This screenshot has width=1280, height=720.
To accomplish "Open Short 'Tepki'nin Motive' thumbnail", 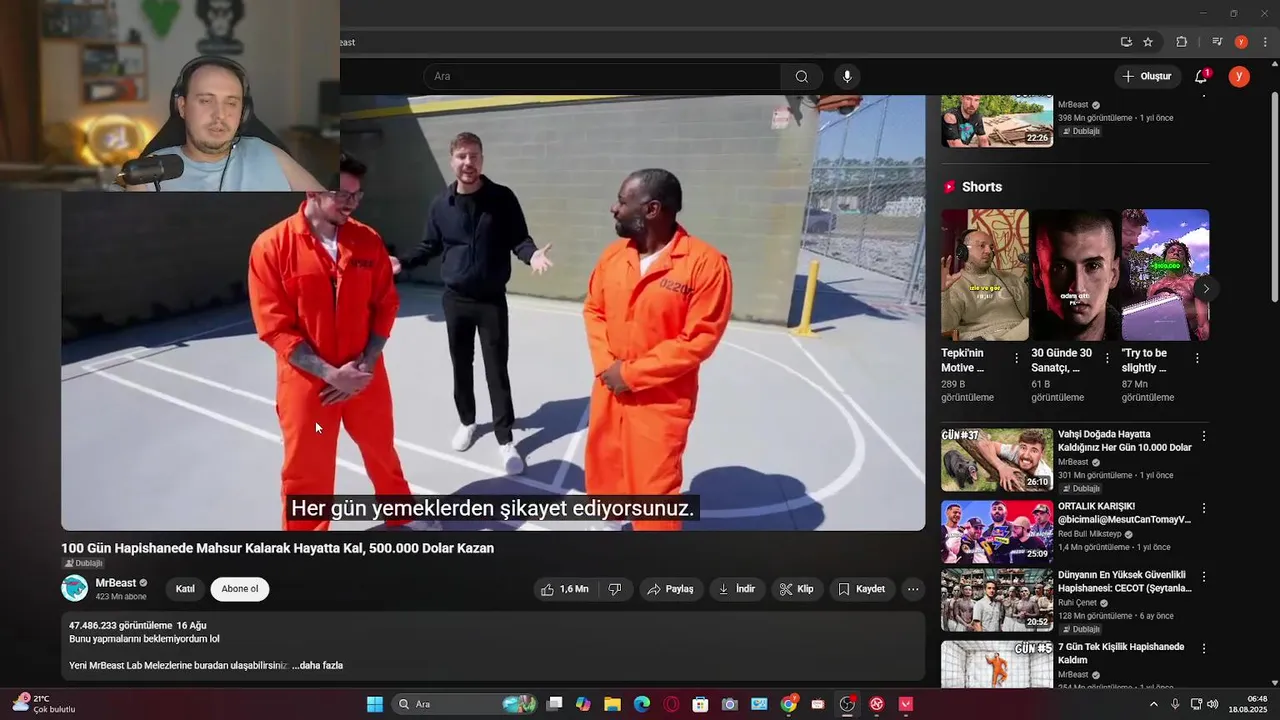I will pos(985,275).
